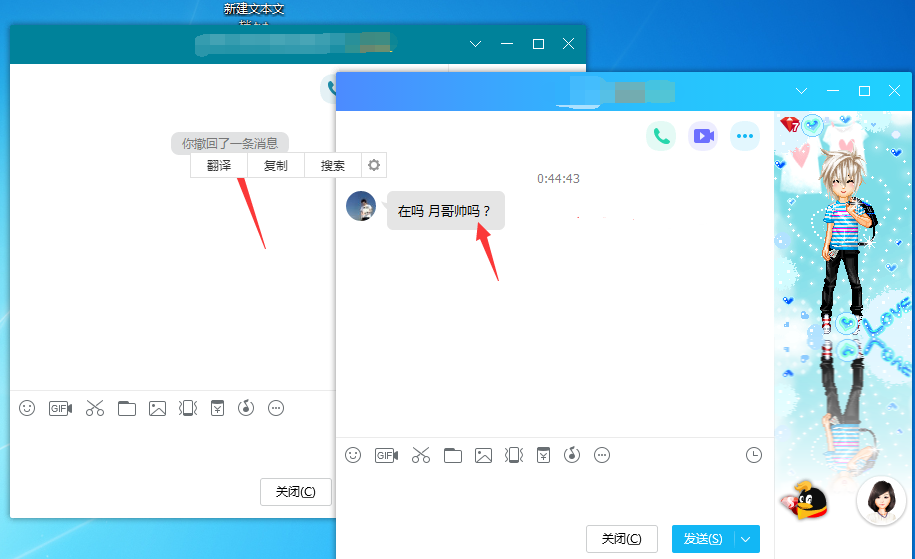Click the message bubble 在吗 月哥帅吗？
Viewport: 915px width, 559px height.
click(x=446, y=211)
